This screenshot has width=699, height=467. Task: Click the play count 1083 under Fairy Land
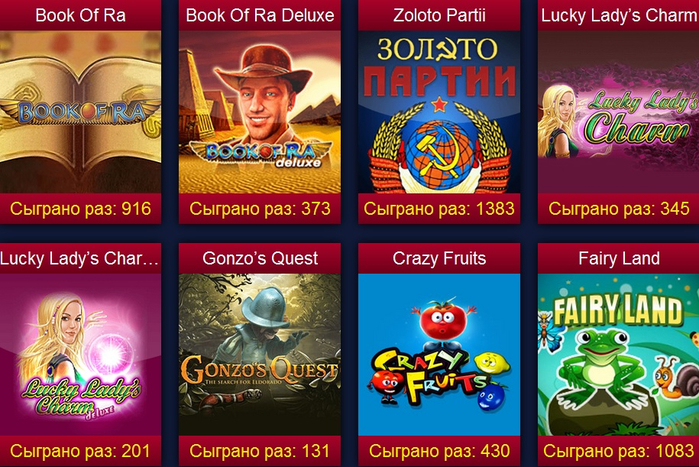[619, 451]
